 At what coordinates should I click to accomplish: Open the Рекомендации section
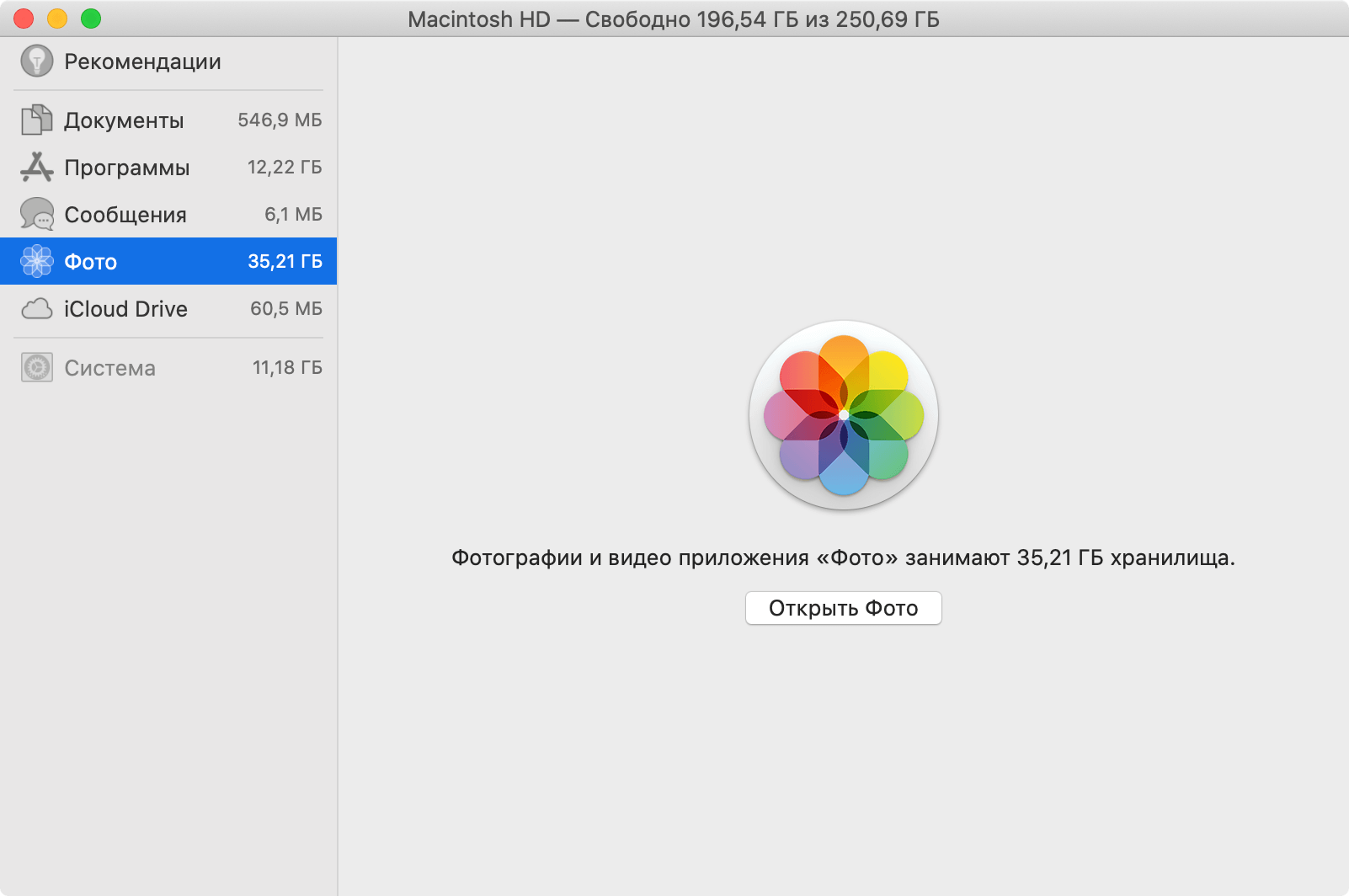pos(142,61)
